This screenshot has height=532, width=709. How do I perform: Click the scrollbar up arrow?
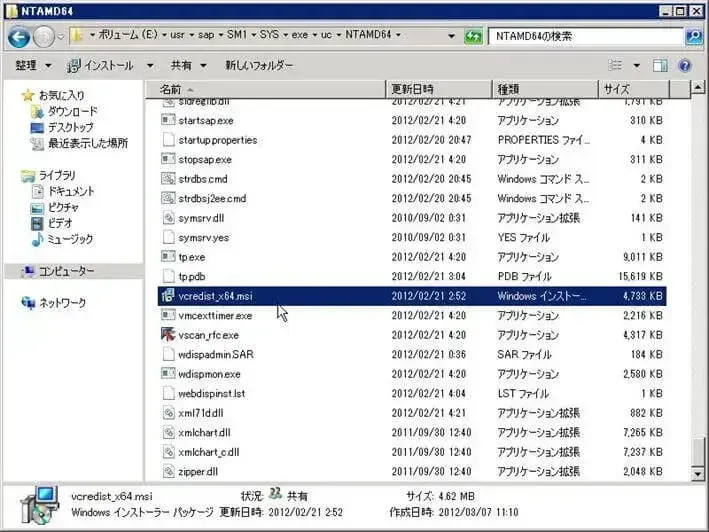(x=698, y=87)
